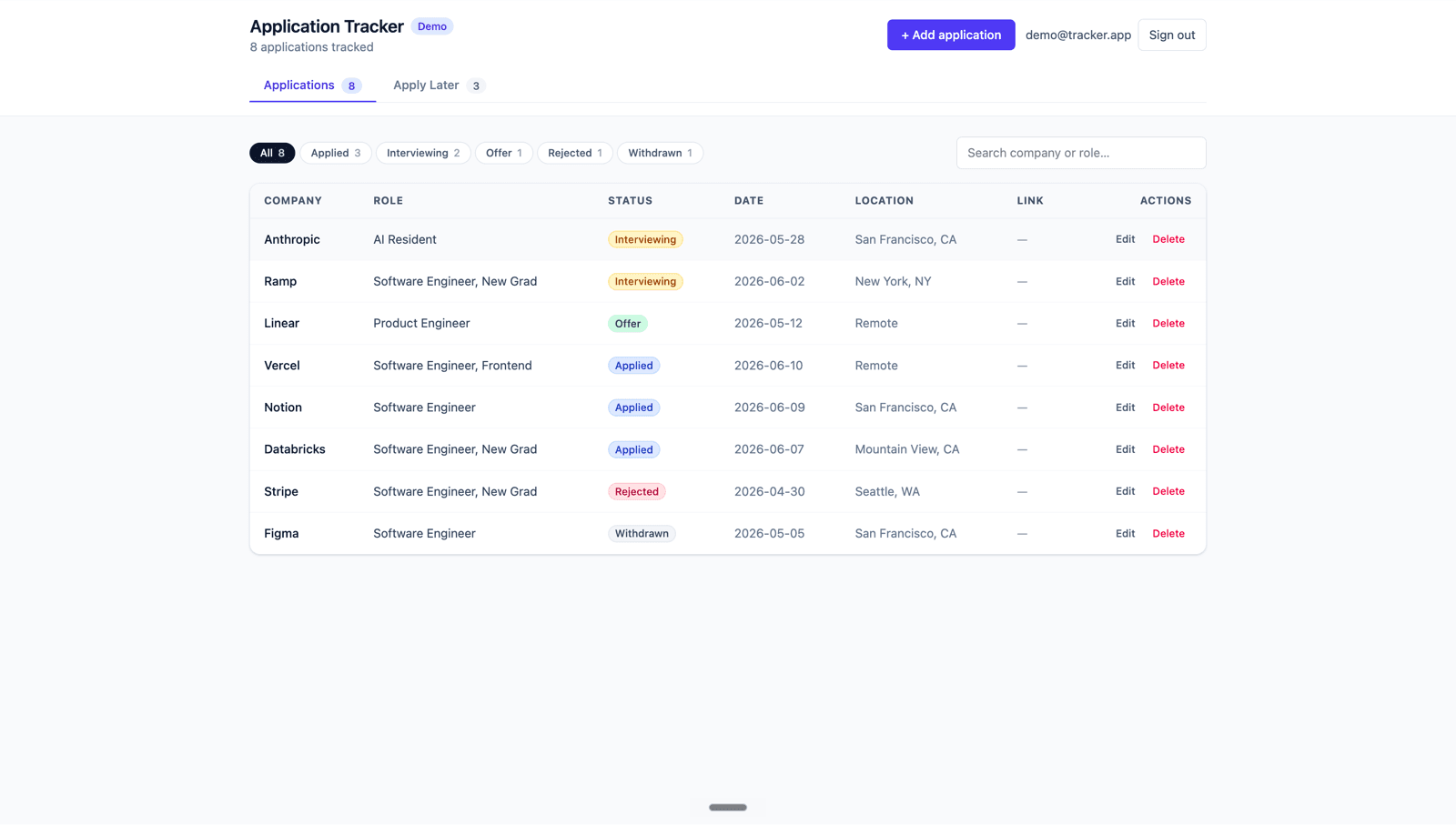Click the Vercel company name

[282, 365]
